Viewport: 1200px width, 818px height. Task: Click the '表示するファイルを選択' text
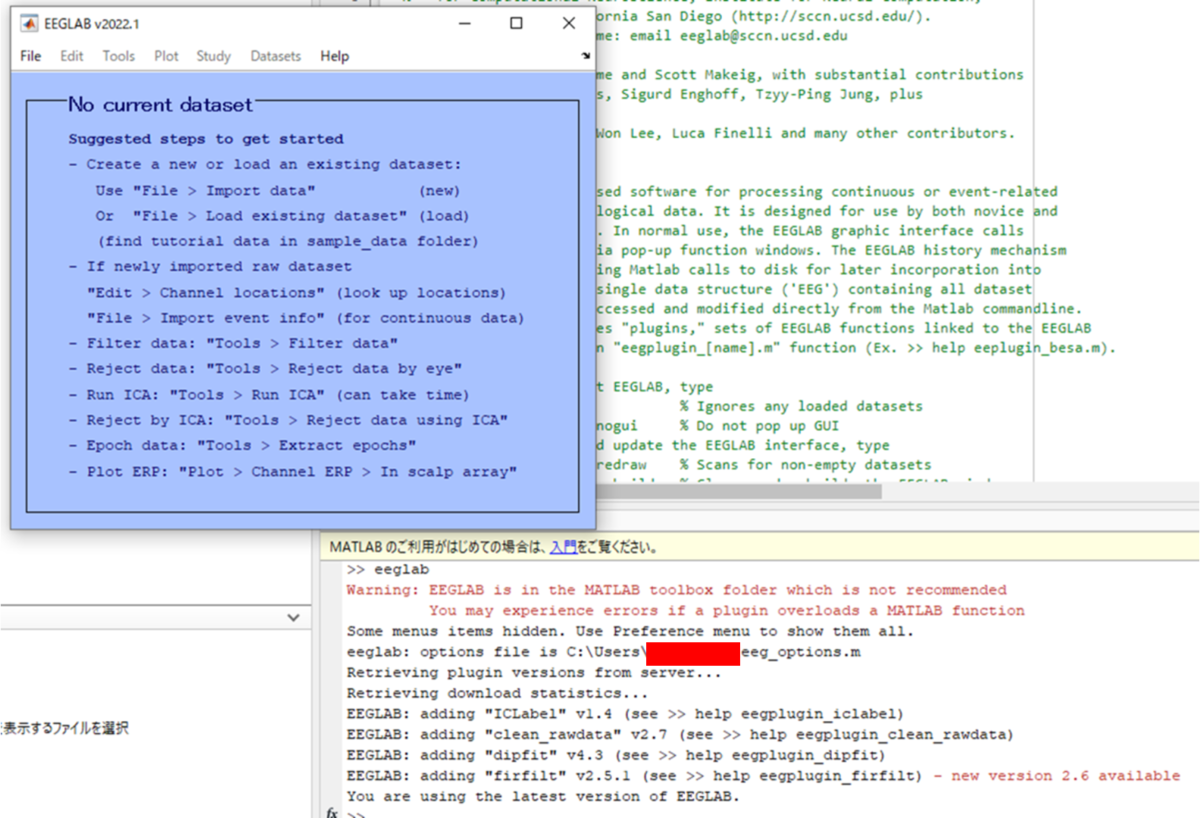tap(65, 728)
